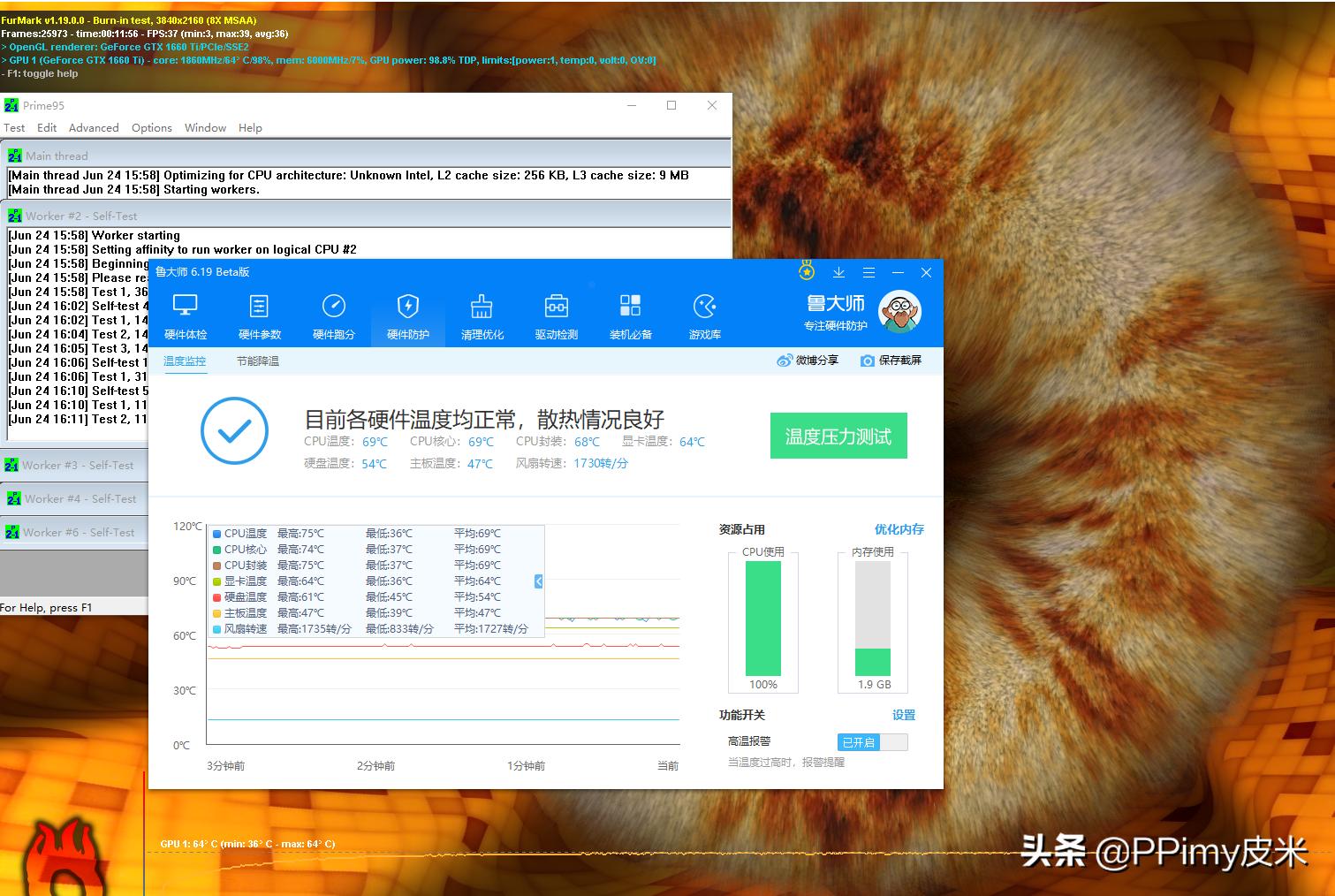Screen dimensions: 1335x896
Task: Open the 硬件参数 hardware info panel
Action: pos(259,315)
